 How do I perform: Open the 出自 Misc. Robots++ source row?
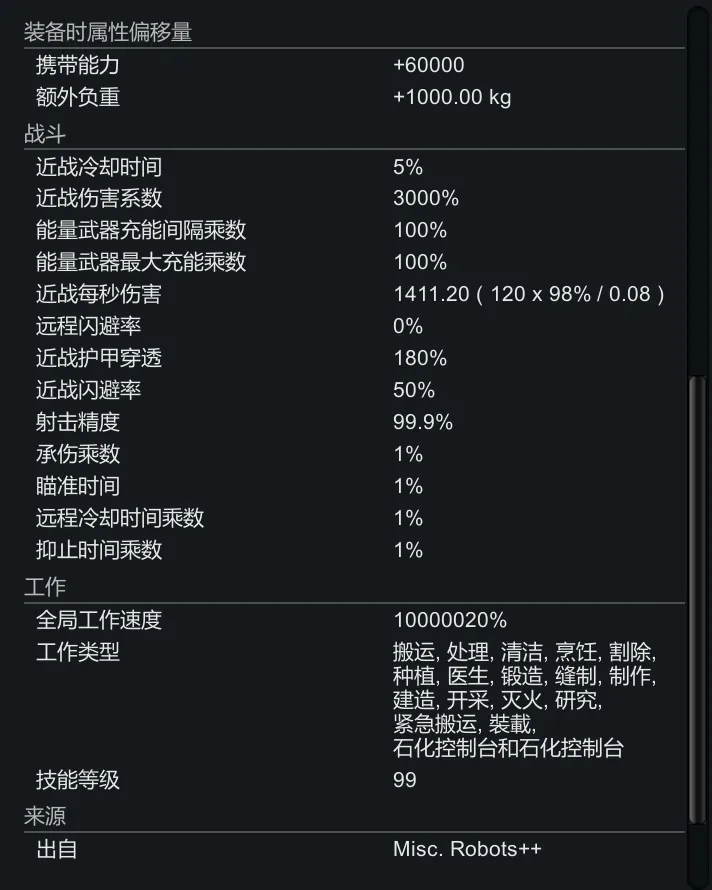point(350,850)
